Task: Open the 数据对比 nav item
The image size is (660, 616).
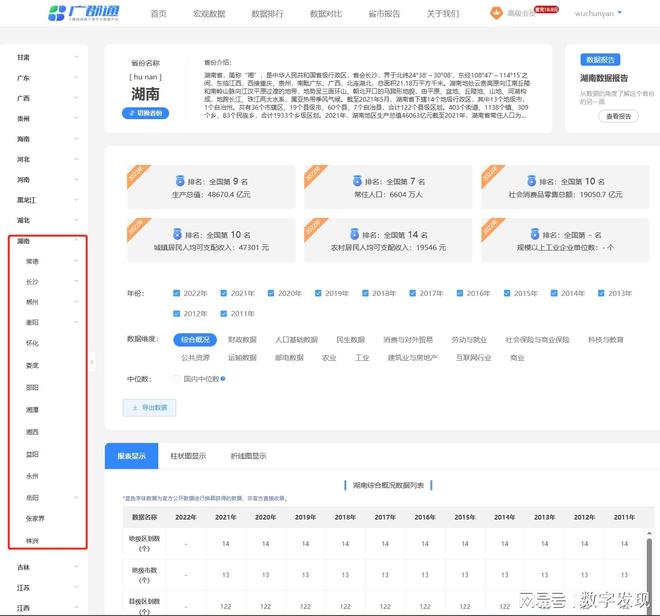Action: 326,13
